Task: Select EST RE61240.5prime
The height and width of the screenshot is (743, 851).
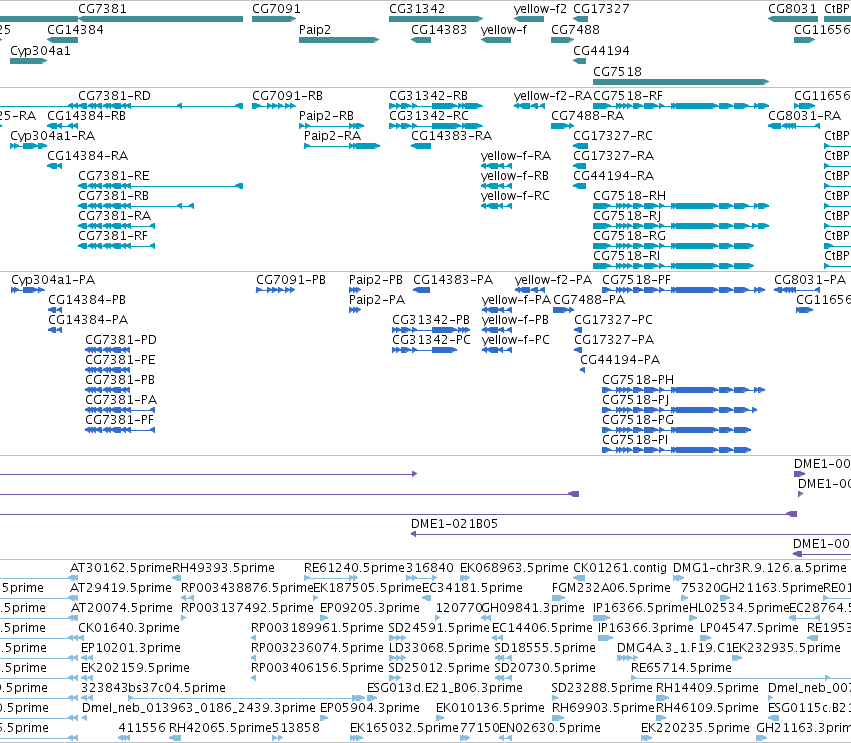Action: 354,568
